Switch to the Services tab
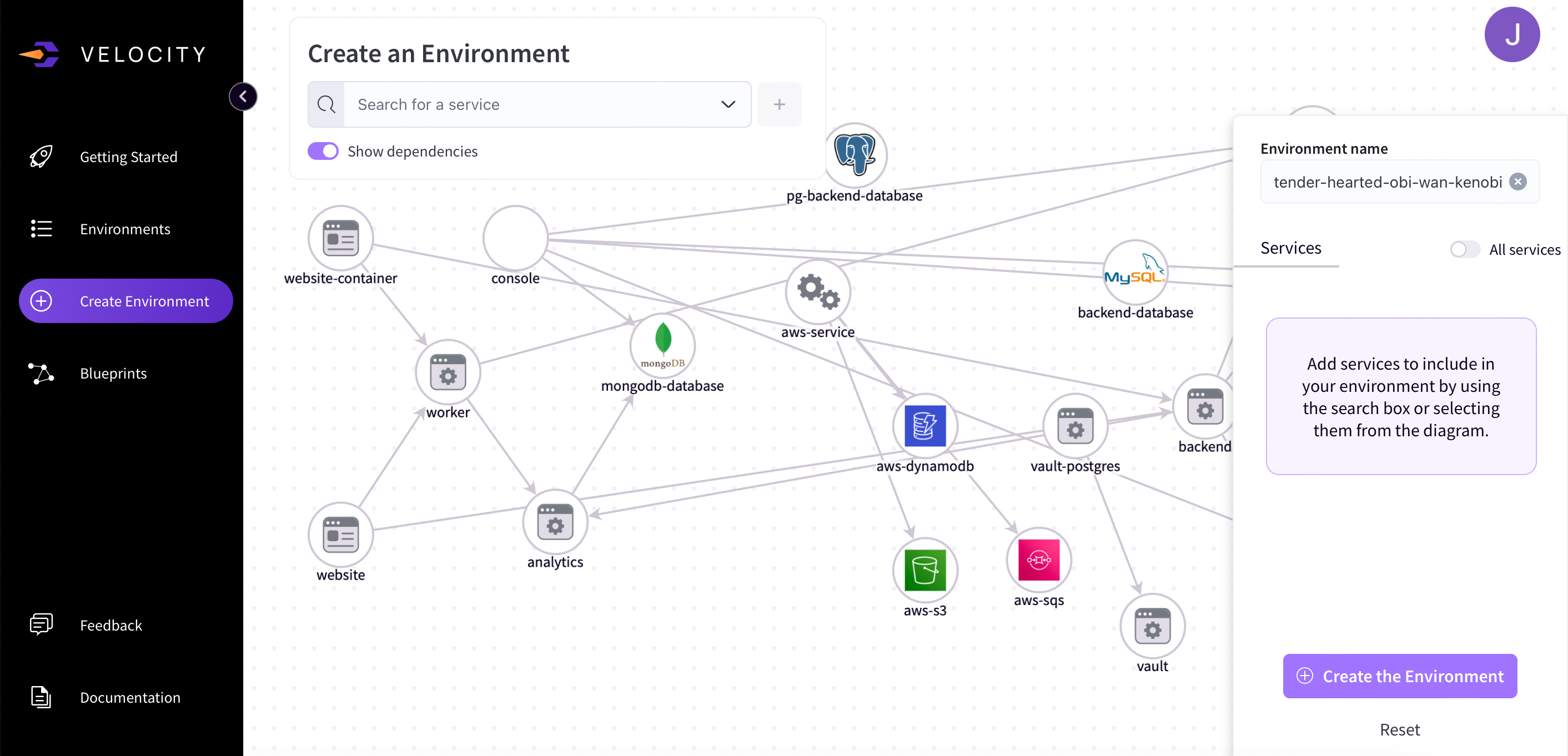1568x756 pixels. tap(1290, 248)
